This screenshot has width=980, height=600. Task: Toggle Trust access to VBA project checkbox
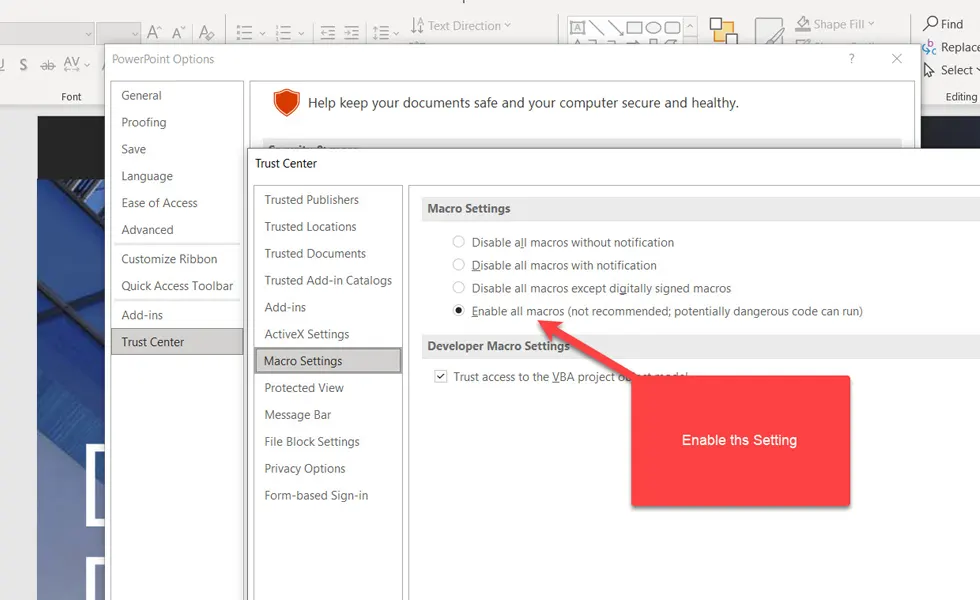(441, 376)
